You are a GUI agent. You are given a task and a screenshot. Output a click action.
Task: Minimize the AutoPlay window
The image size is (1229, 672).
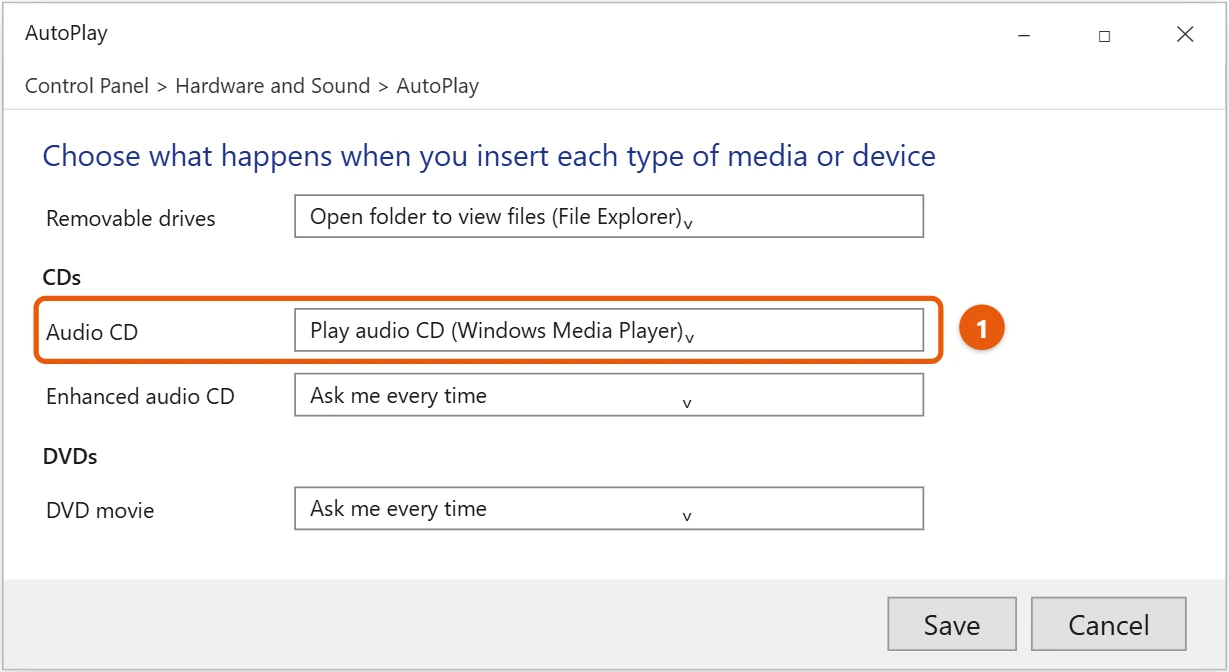[x=1024, y=35]
